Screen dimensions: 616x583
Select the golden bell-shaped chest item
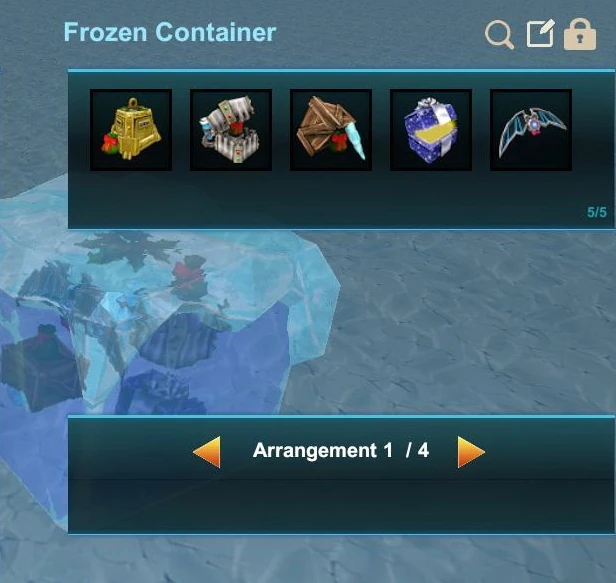[x=131, y=130]
